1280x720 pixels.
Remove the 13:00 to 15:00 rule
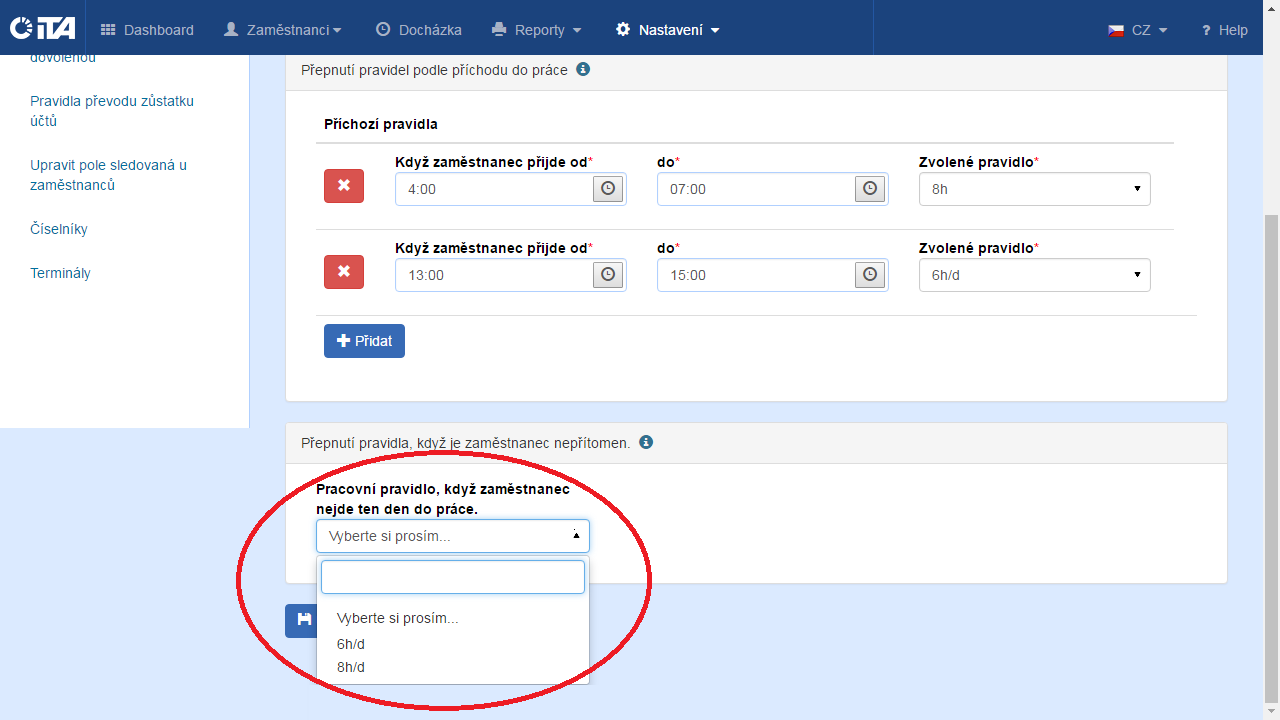[344, 272]
